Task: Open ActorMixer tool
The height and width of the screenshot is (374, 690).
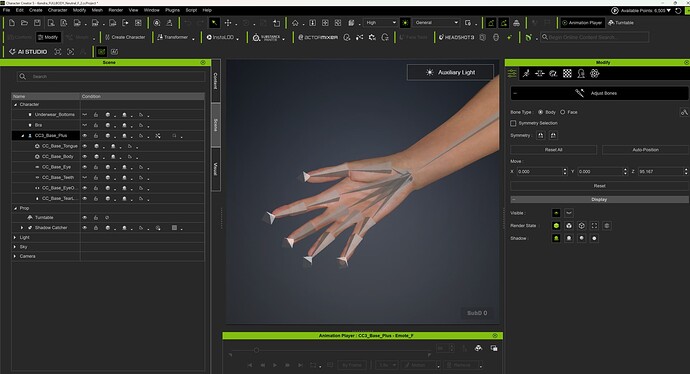Action: 318,37
